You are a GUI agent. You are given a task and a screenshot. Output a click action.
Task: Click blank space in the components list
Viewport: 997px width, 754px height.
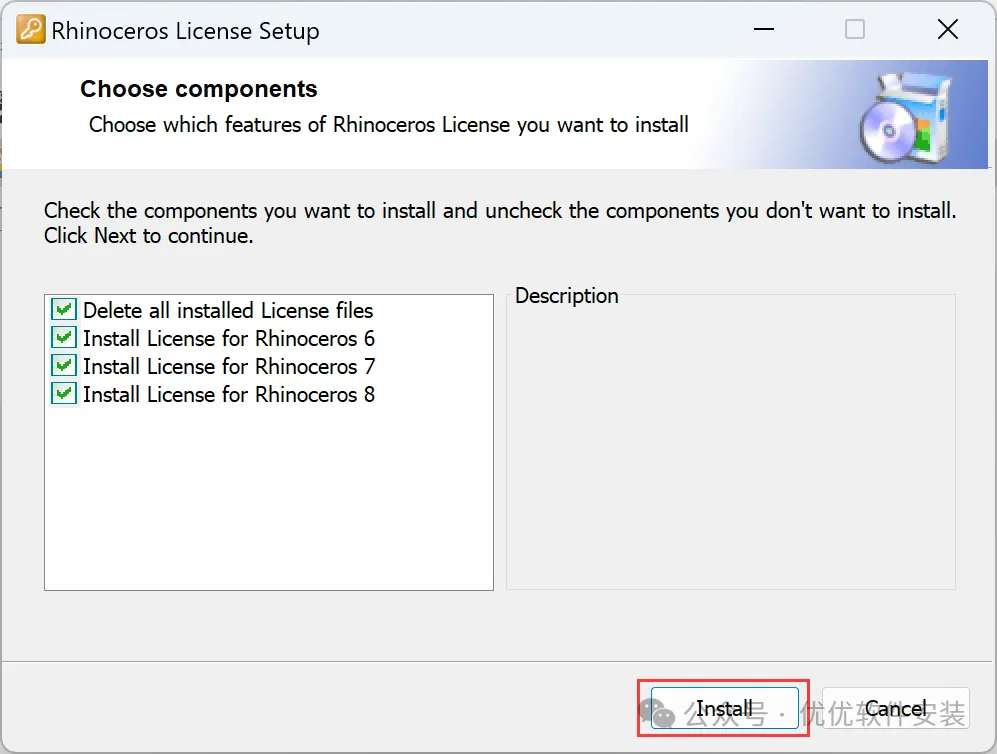pyautogui.click(x=268, y=500)
